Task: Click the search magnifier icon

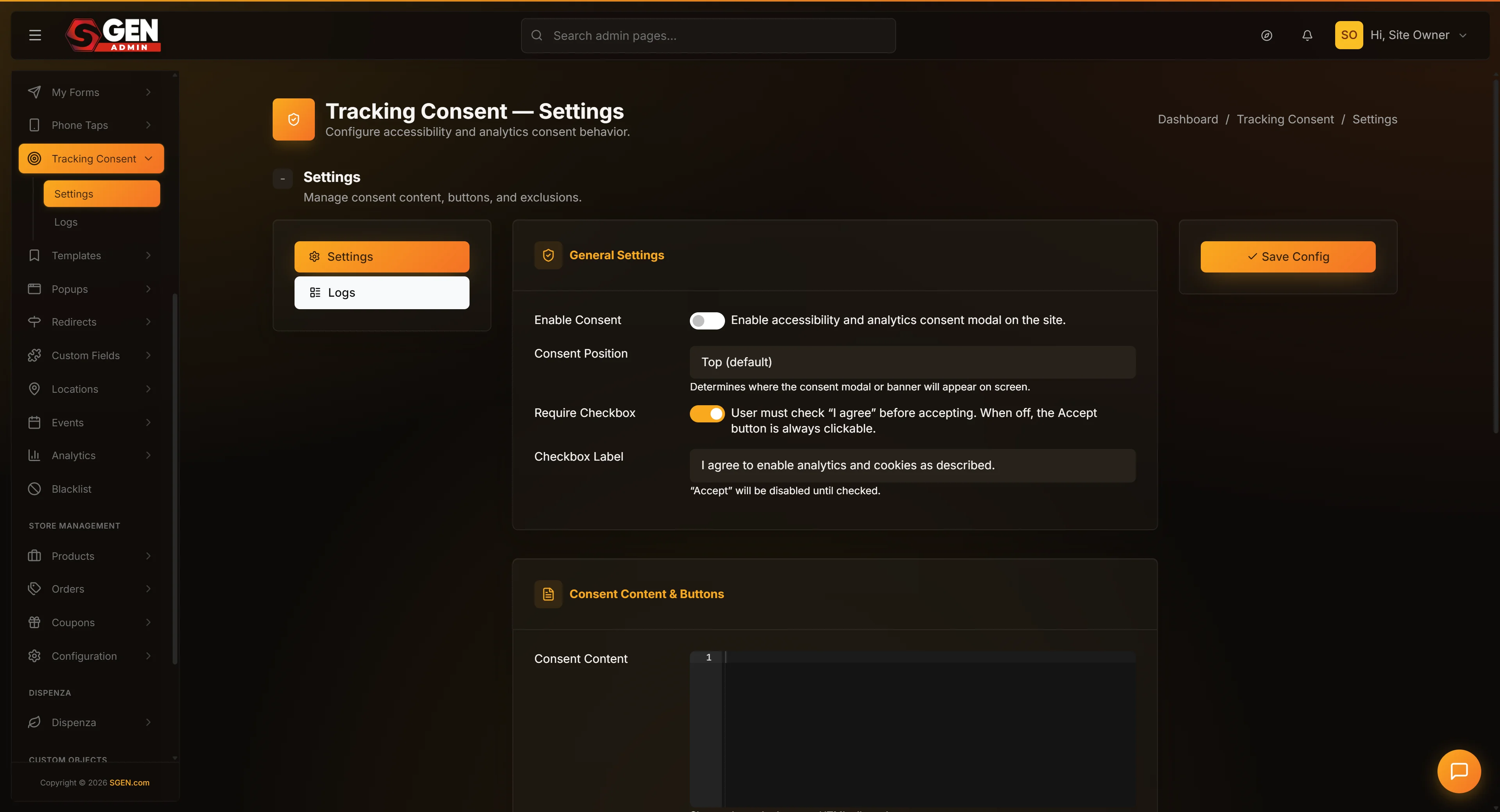Action: click(x=537, y=36)
